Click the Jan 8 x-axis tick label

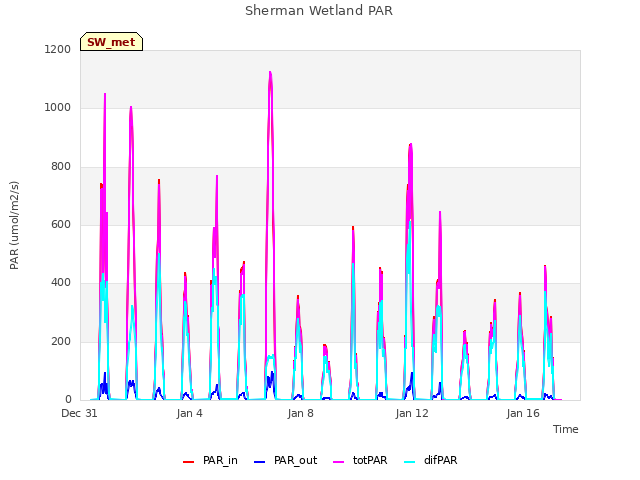tap(300, 413)
